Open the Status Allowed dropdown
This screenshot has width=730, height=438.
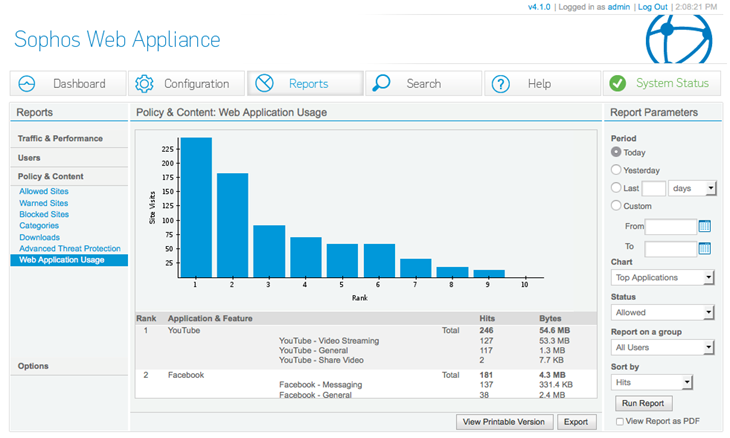[x=662, y=312]
